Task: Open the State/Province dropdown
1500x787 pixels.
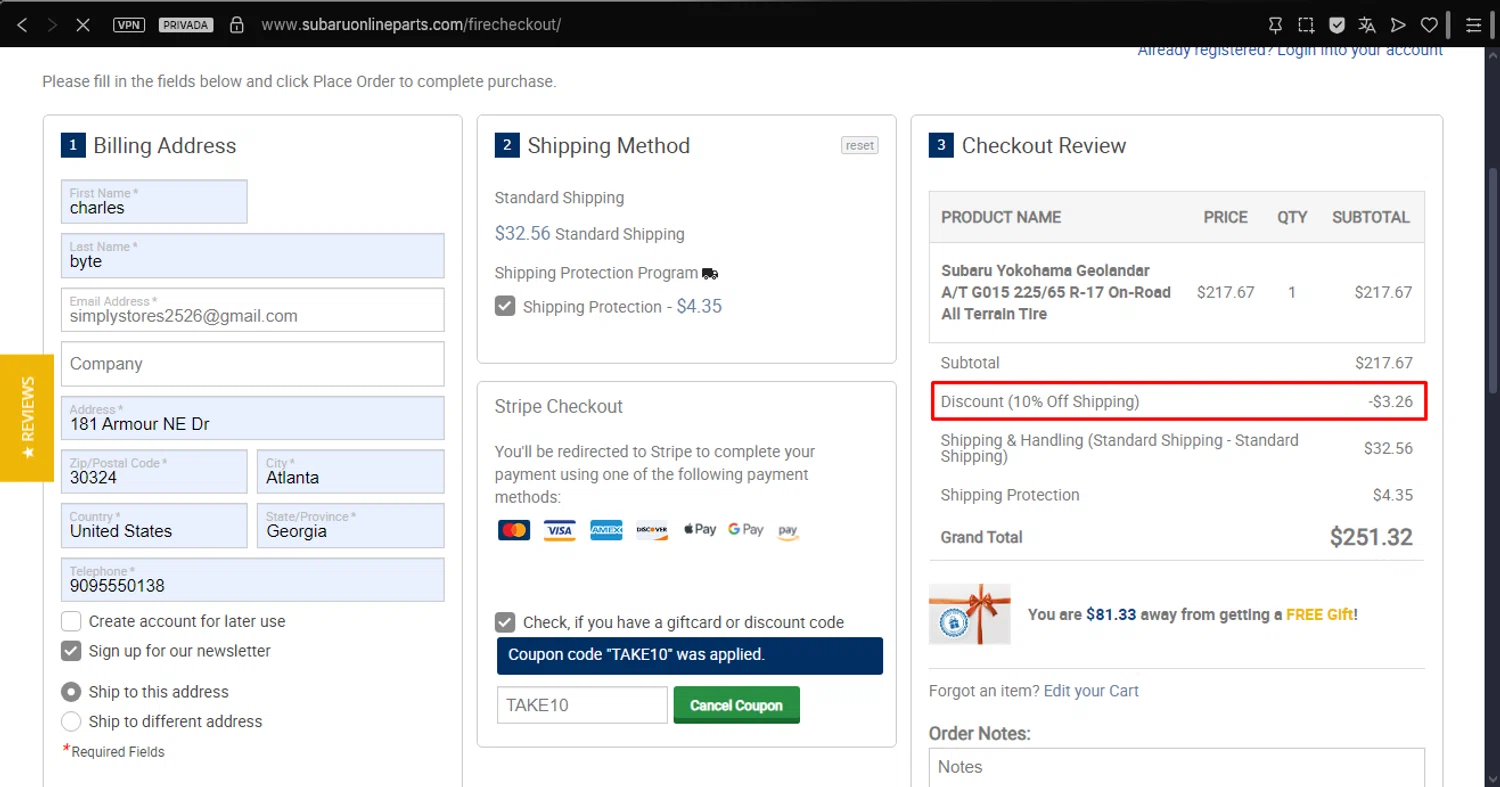Action: [x=351, y=525]
